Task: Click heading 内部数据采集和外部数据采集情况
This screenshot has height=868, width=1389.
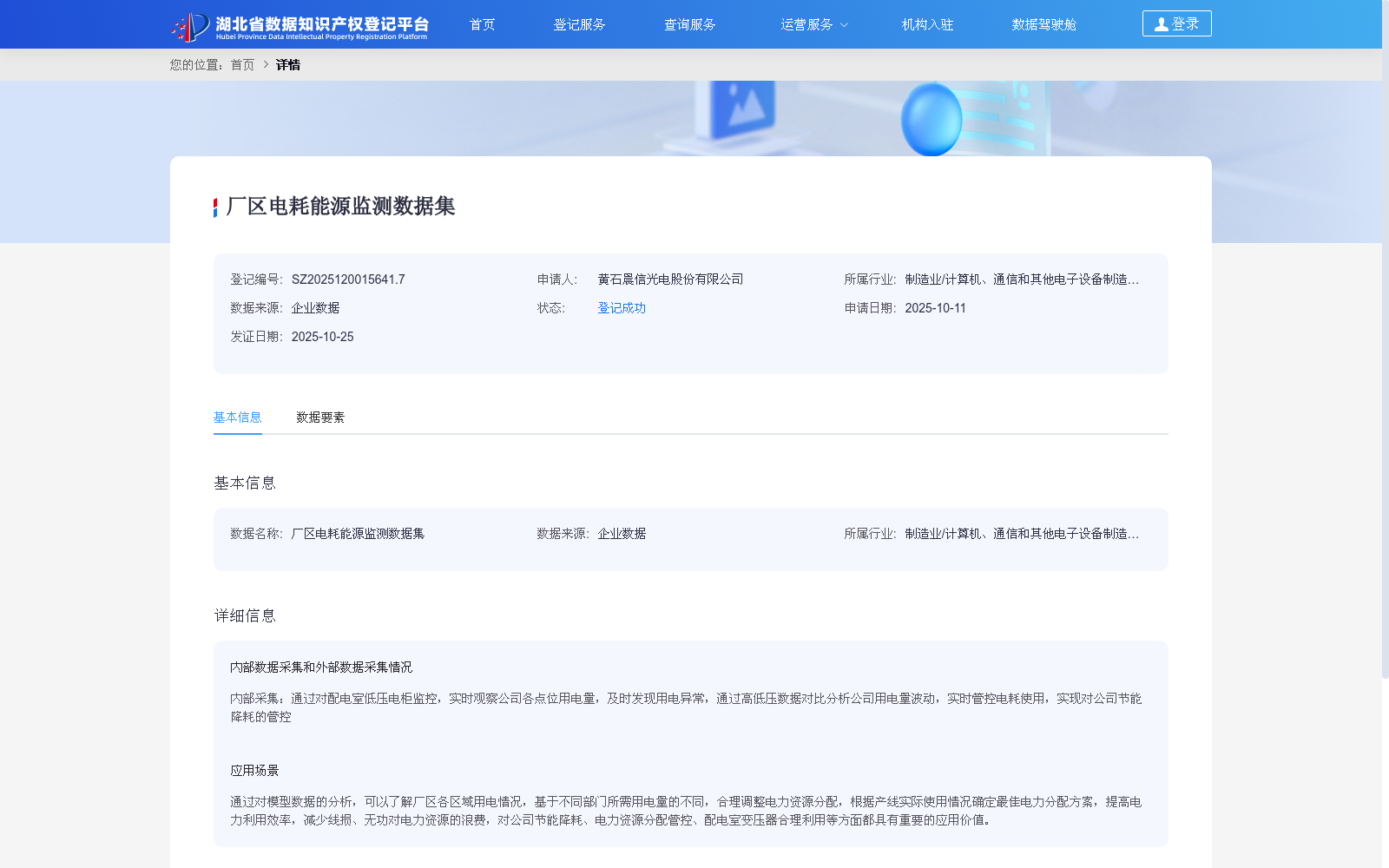Action: pos(321,667)
